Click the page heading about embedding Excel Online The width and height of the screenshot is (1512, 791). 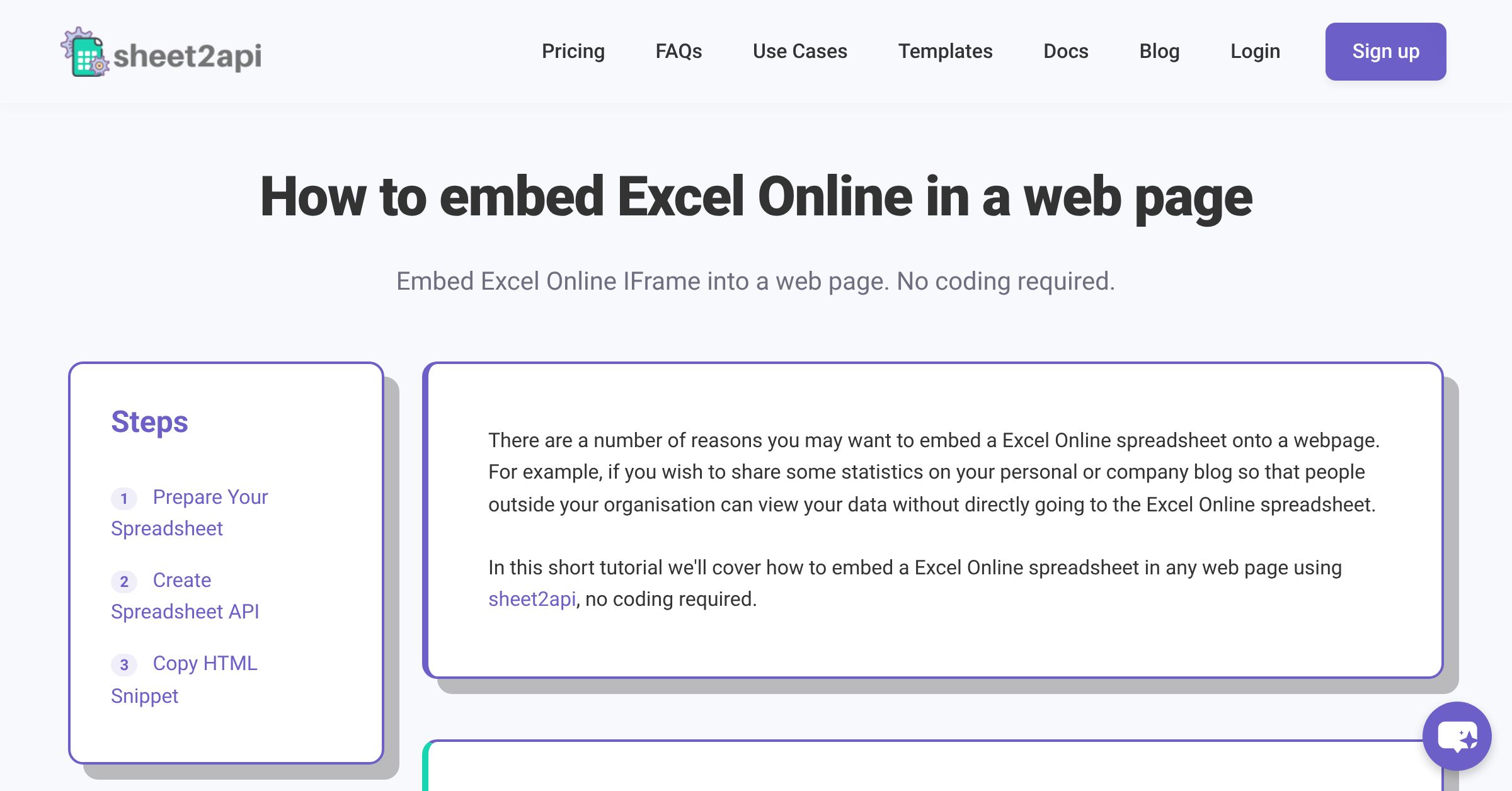[x=756, y=198]
